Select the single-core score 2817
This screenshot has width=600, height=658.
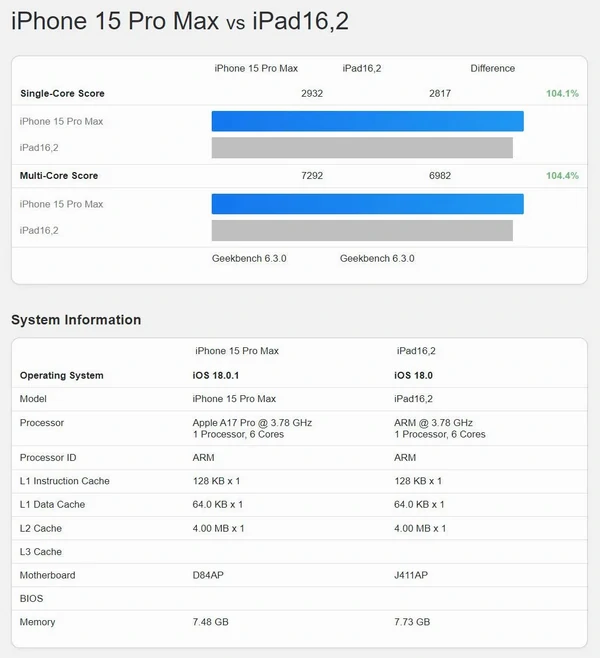point(440,94)
